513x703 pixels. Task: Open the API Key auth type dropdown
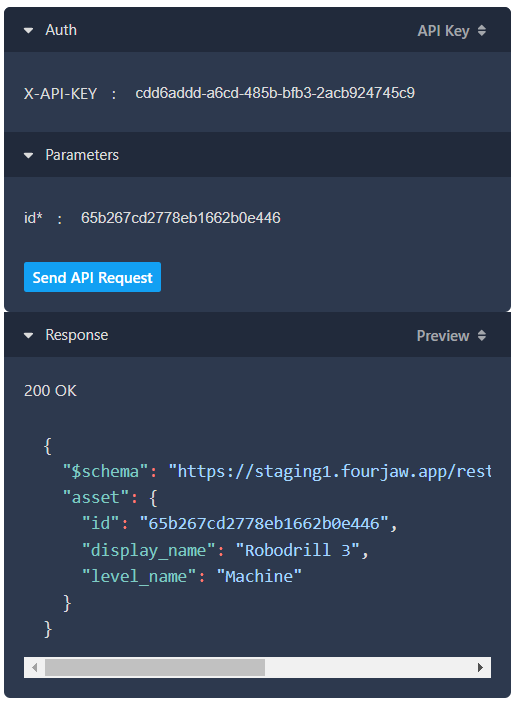point(452,31)
